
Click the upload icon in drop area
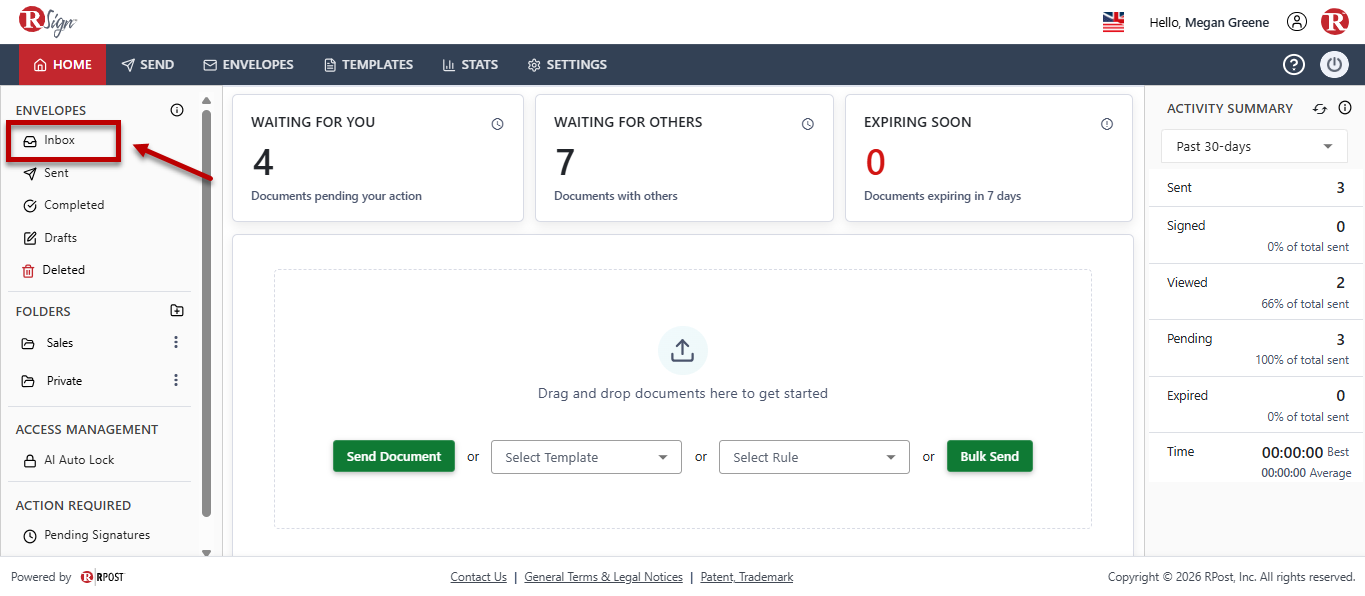[x=683, y=350]
